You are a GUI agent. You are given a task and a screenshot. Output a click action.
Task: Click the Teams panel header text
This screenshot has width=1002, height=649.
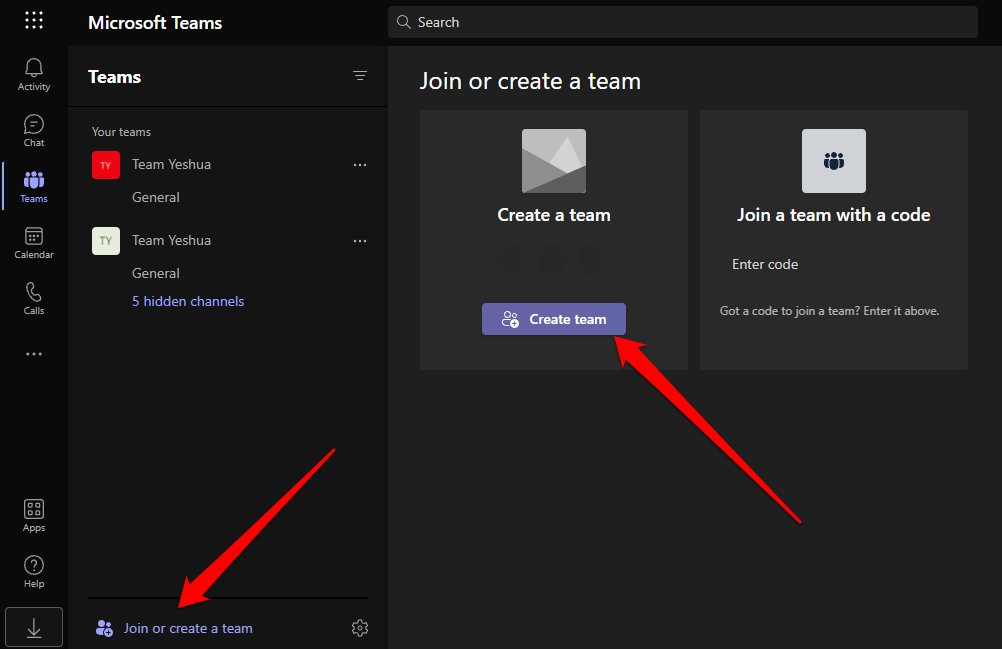pos(114,77)
